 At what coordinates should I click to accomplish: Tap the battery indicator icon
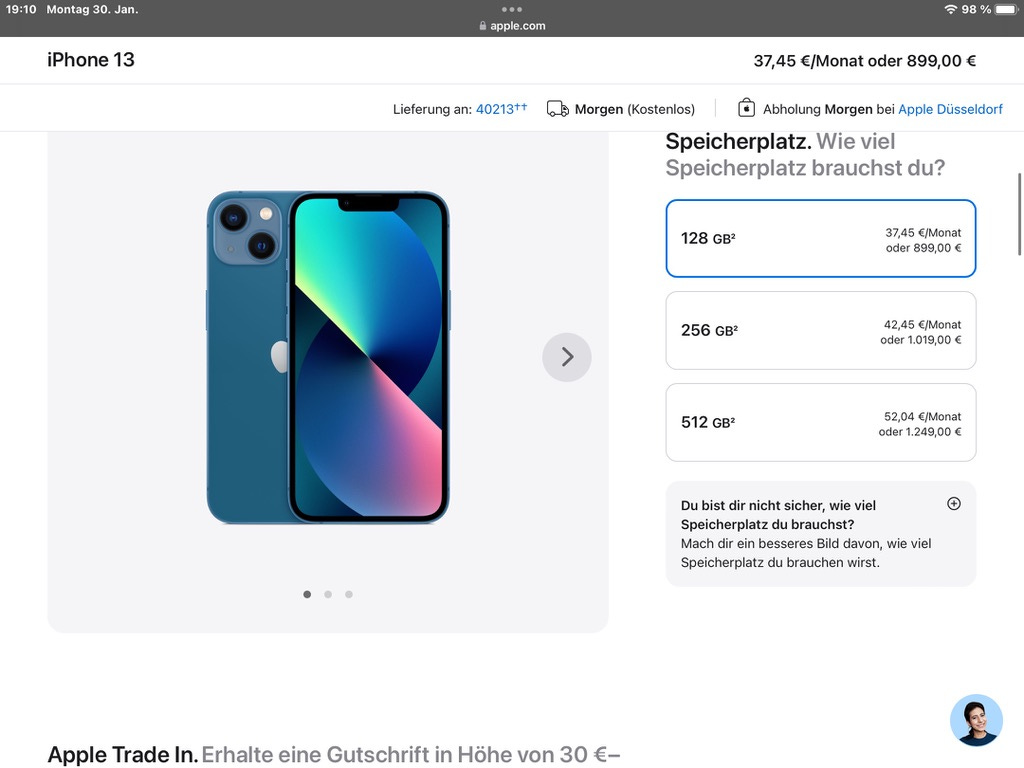click(1006, 9)
